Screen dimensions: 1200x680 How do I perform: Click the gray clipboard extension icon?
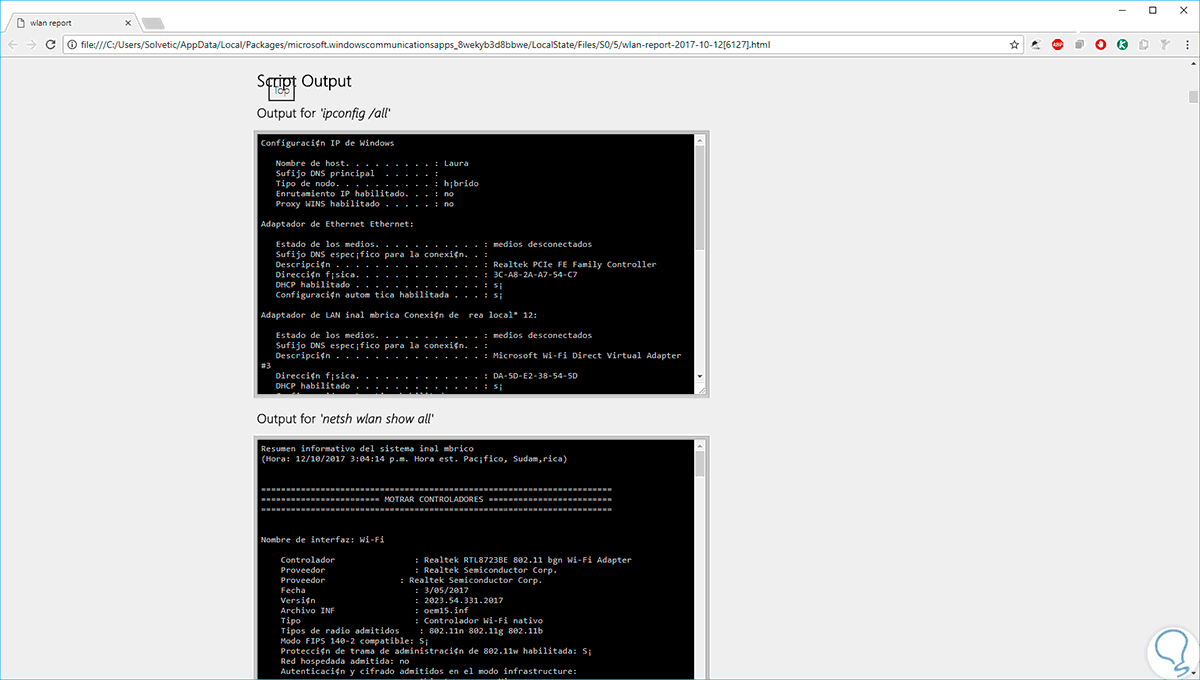click(1144, 44)
